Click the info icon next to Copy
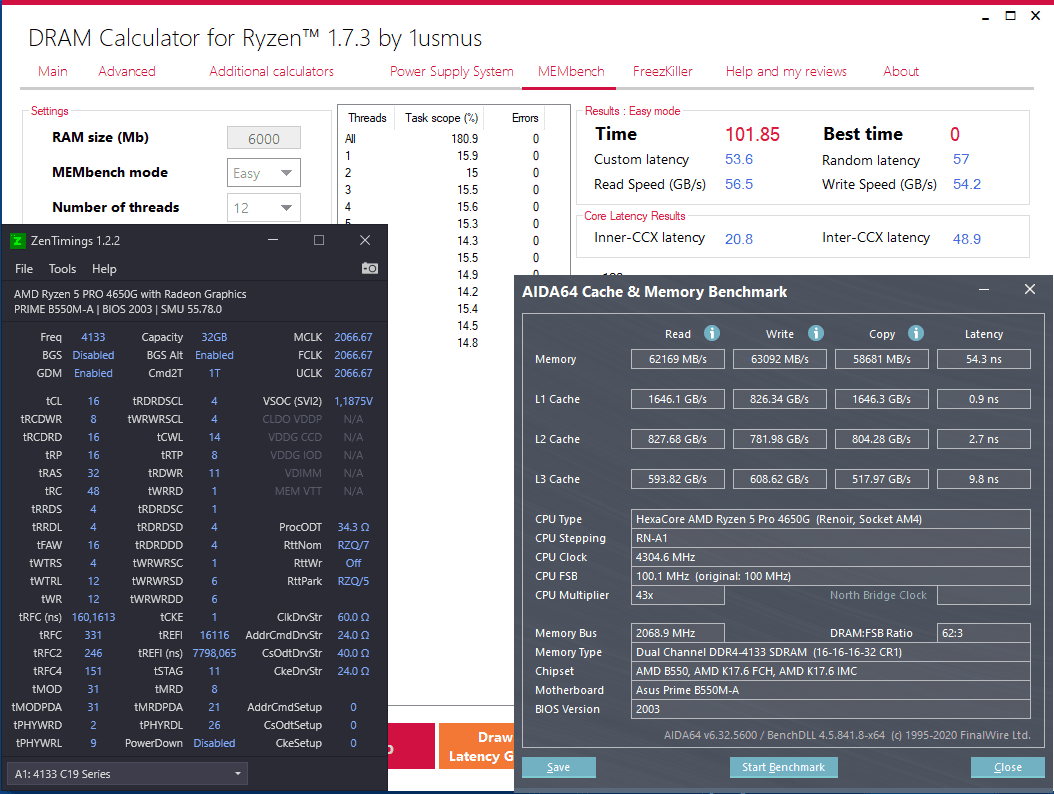This screenshot has height=794, width=1054. point(916,333)
